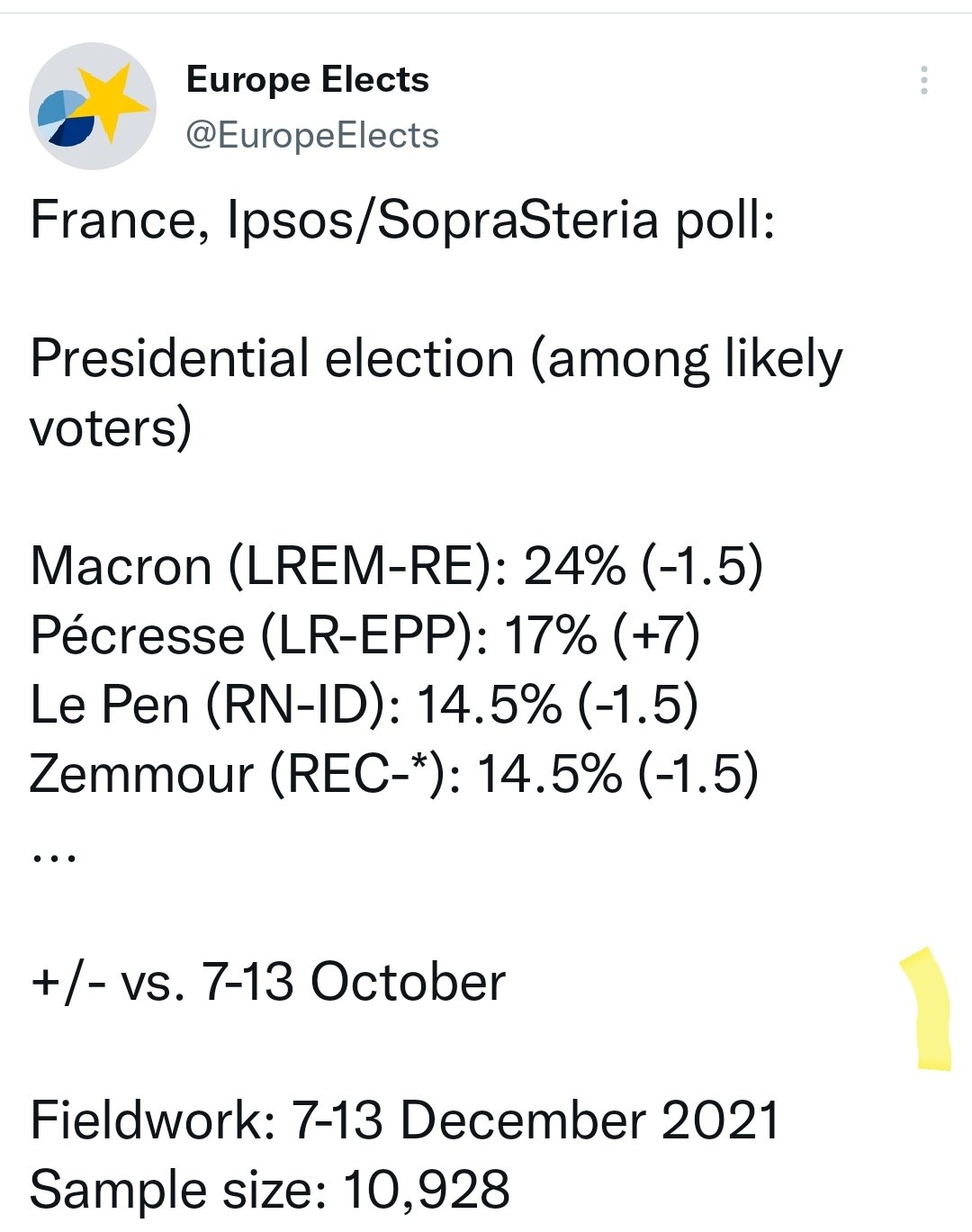The height and width of the screenshot is (1232, 972).
Task: Select the 'France, Ipsos/SopraSteria poll:' heading line
Action: [402, 220]
